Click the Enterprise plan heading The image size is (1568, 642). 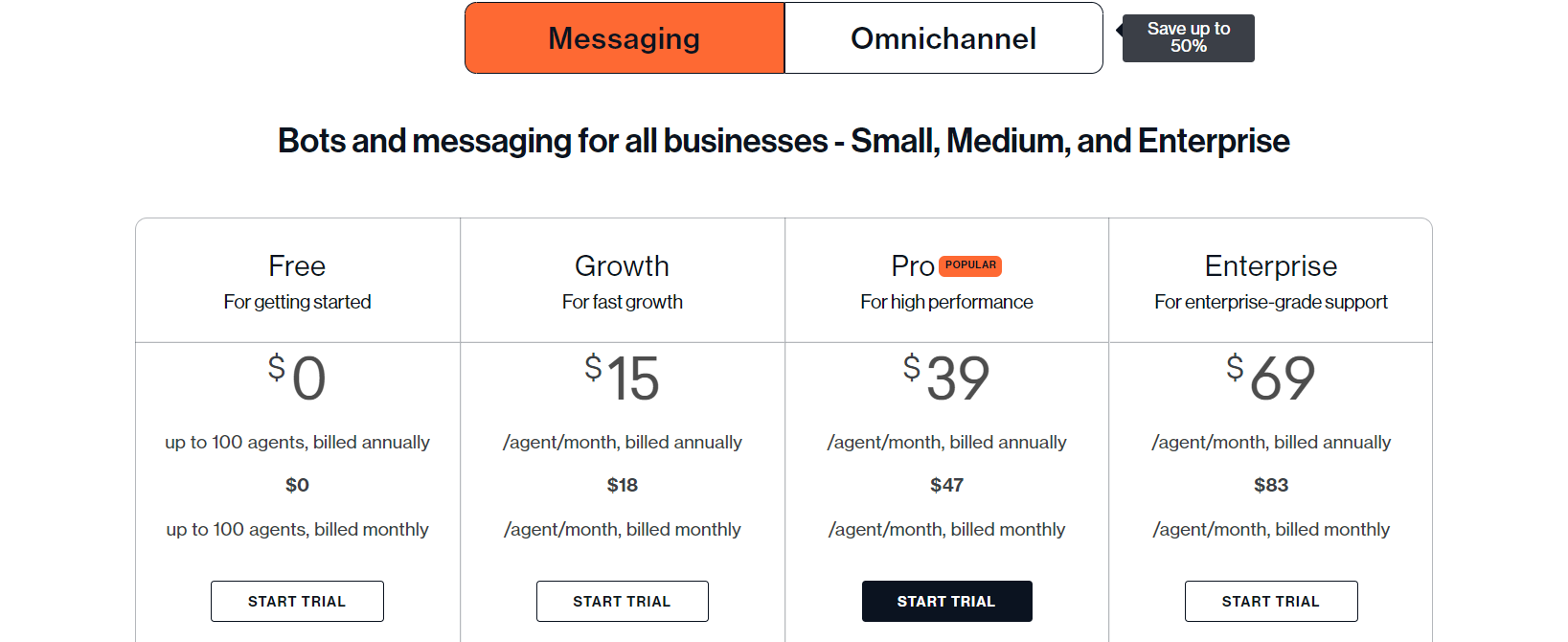pyautogui.click(x=1270, y=265)
